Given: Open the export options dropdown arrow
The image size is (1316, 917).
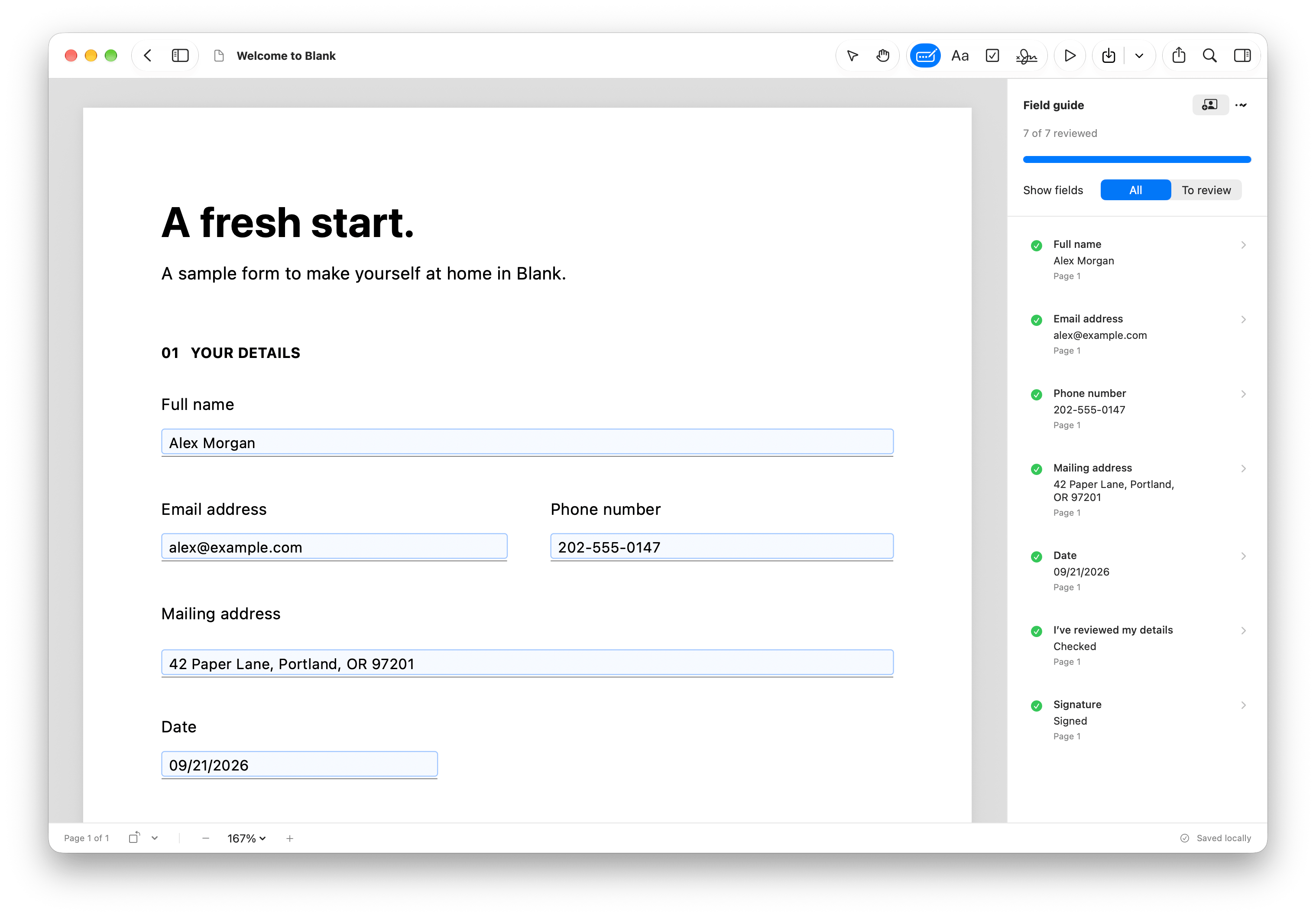Looking at the screenshot, I should 1139,55.
